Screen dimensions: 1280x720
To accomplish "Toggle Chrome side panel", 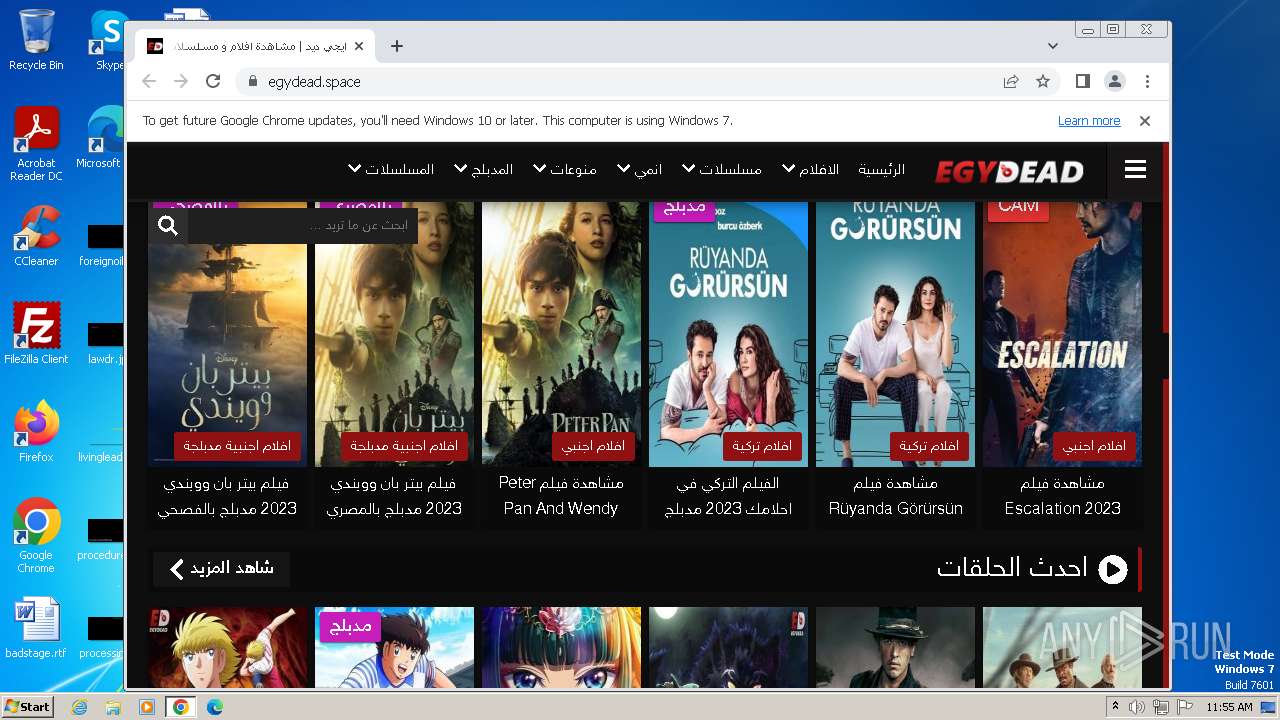I will (x=1083, y=82).
